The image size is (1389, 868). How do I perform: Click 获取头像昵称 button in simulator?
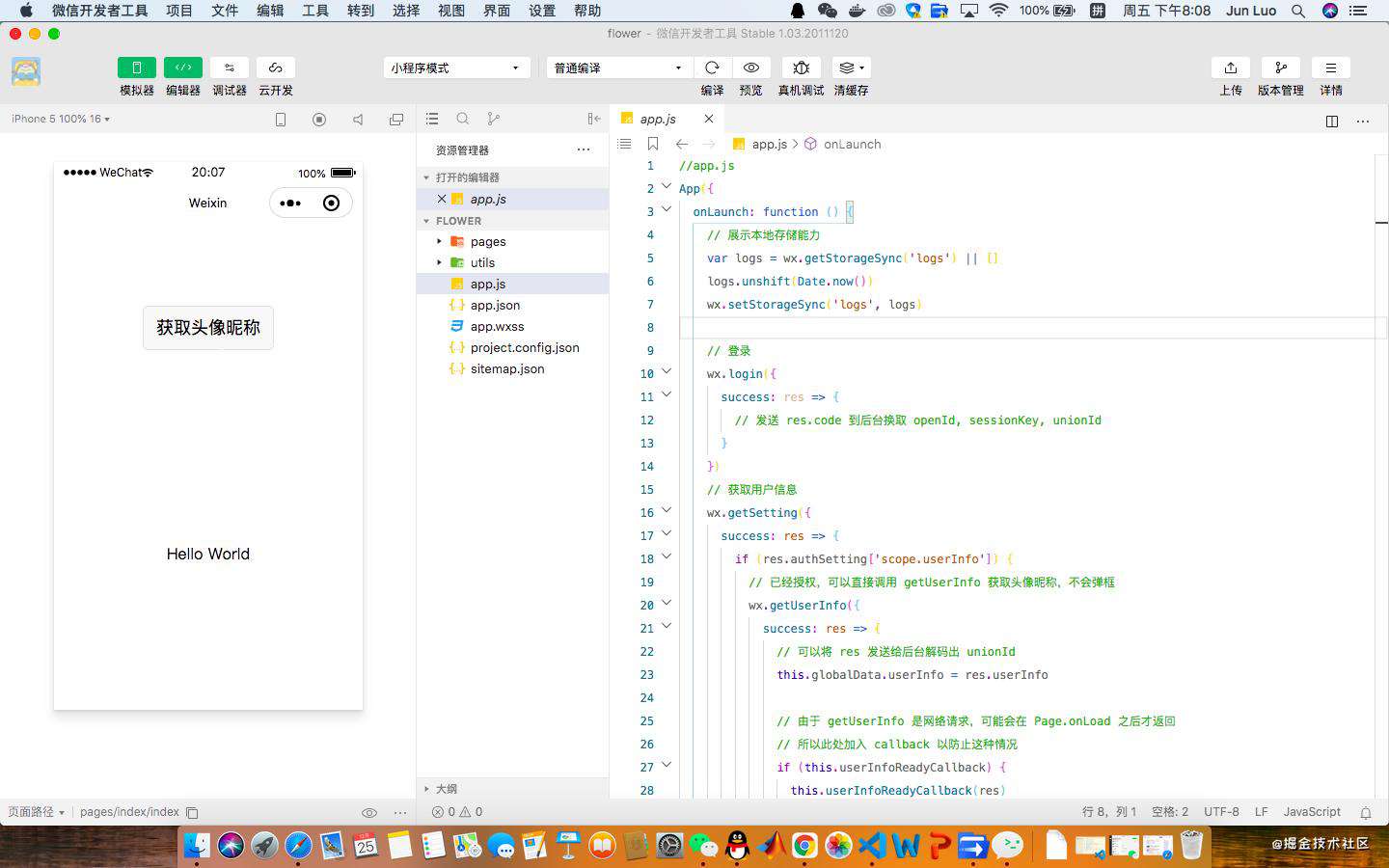[x=208, y=328]
